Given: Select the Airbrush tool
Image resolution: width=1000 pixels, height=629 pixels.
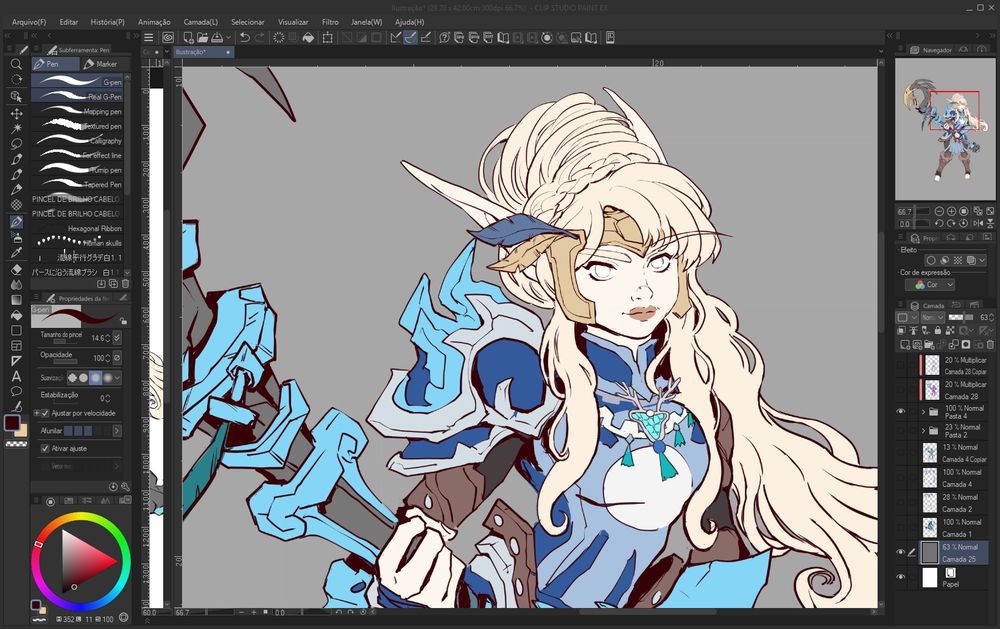Looking at the screenshot, I should coord(17,237).
